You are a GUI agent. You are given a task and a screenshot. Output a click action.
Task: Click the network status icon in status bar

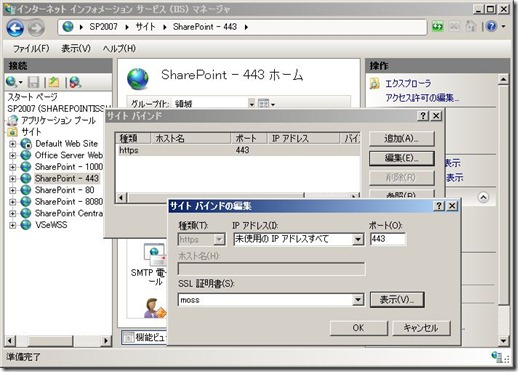tap(497, 357)
